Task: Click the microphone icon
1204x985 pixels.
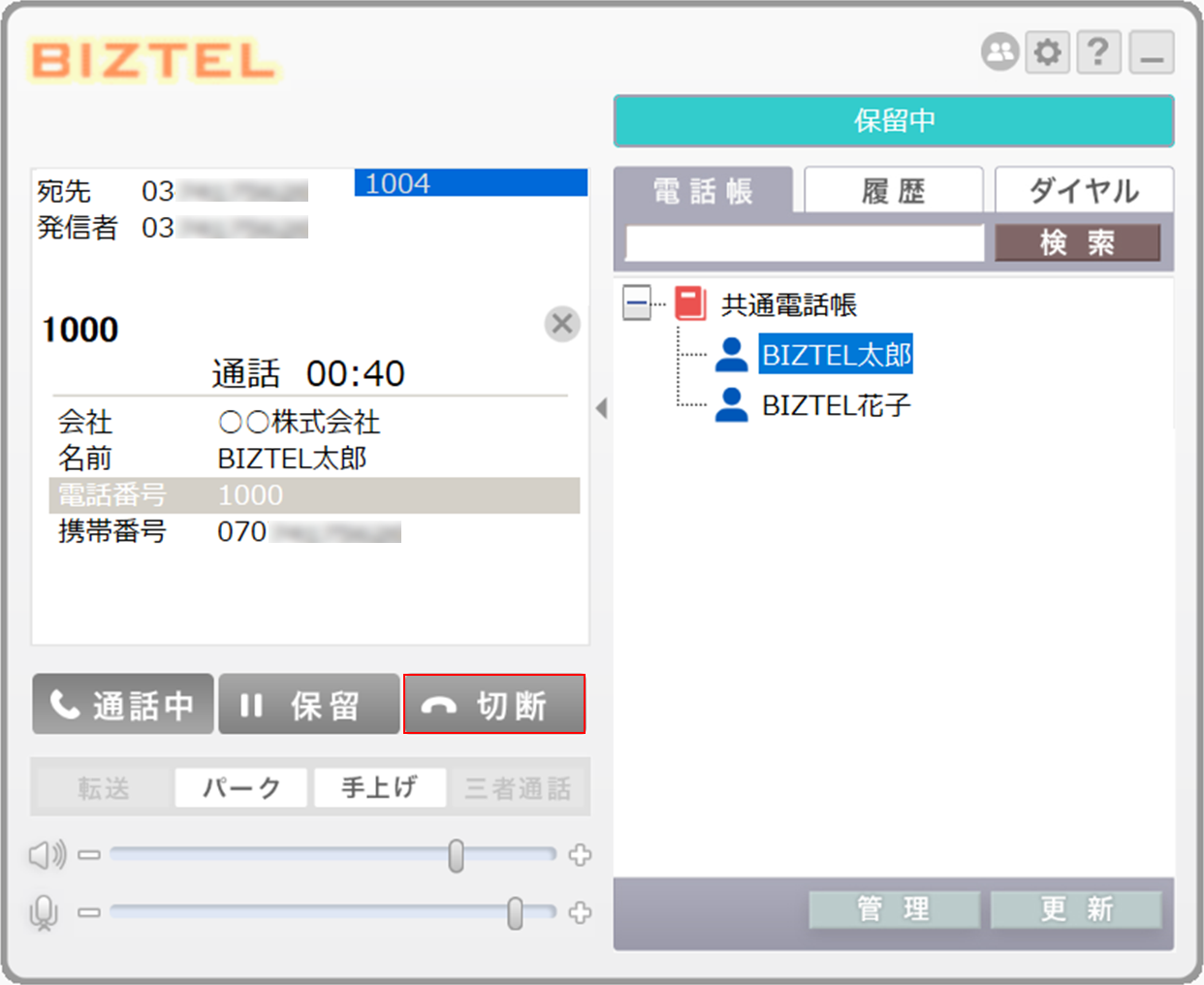Action: click(44, 912)
